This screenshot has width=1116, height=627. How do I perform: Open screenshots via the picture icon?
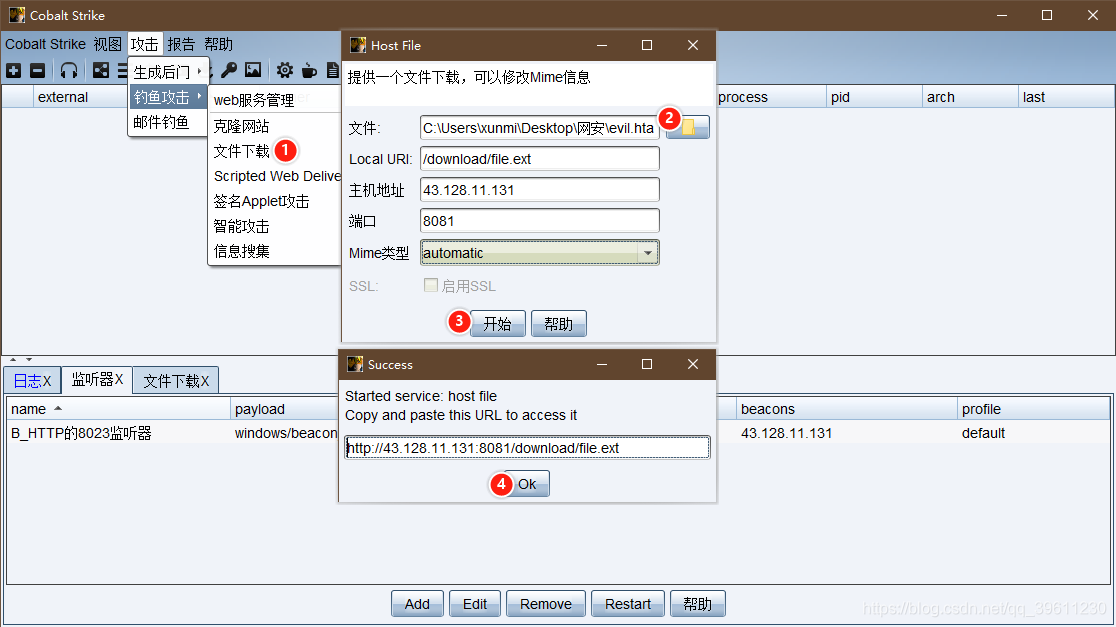(x=253, y=70)
